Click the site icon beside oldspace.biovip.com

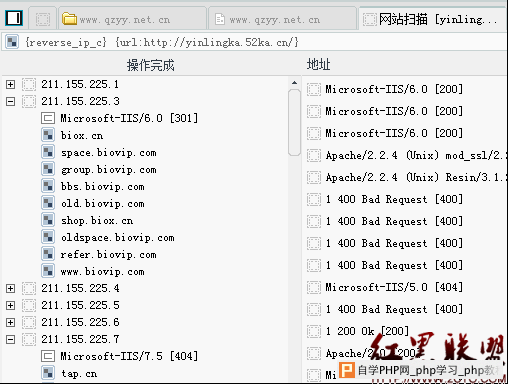[x=48, y=237]
